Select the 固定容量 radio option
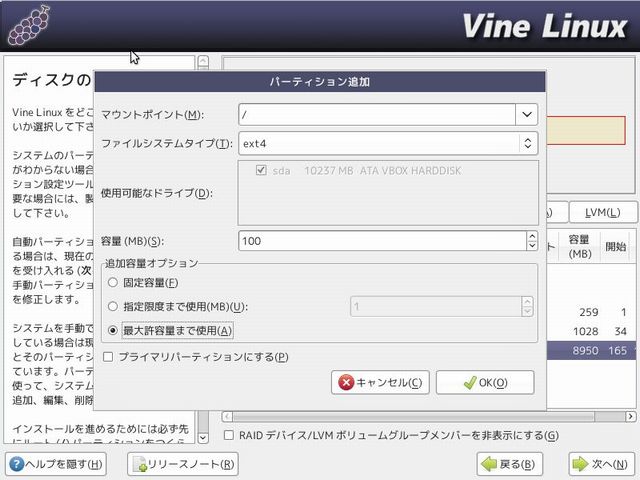The height and width of the screenshot is (480, 640). 112,283
